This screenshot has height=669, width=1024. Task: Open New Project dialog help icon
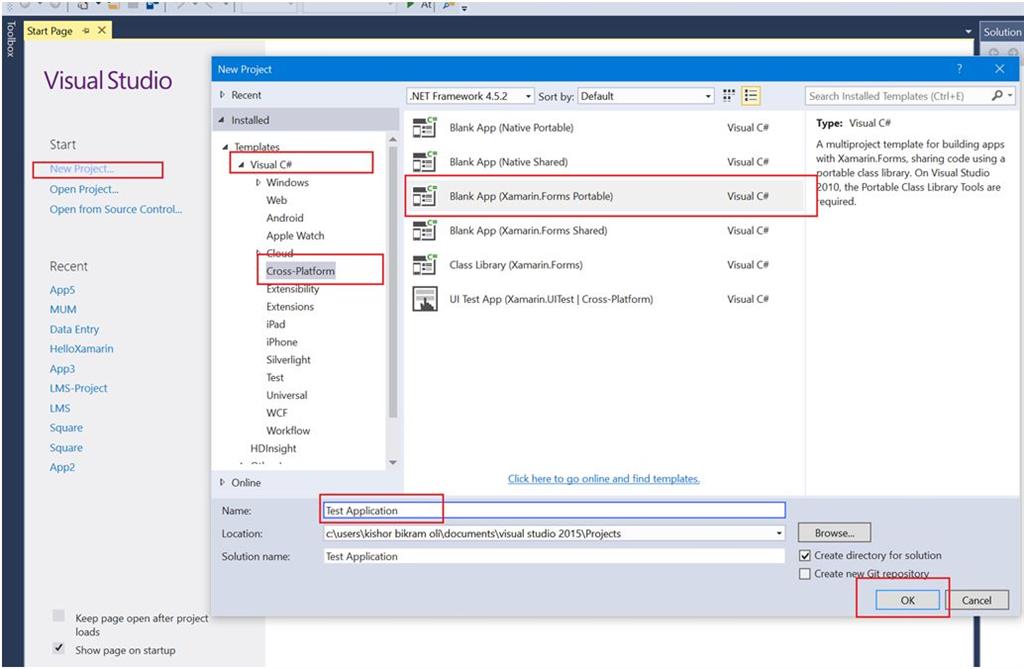pos(959,69)
